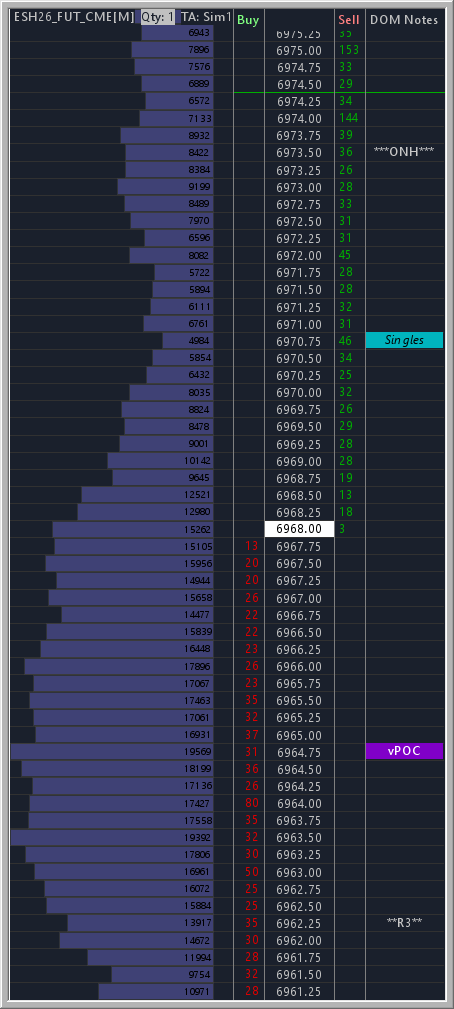Click the 7896 volume profile value

[x=199, y=50]
